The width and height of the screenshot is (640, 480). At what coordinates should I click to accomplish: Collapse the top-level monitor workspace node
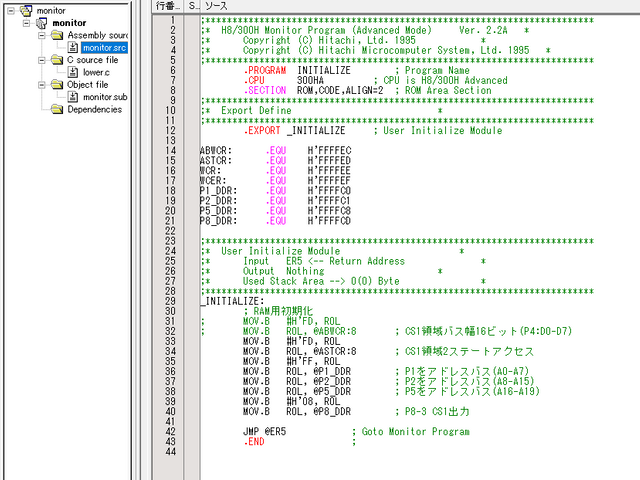click(x=9, y=10)
